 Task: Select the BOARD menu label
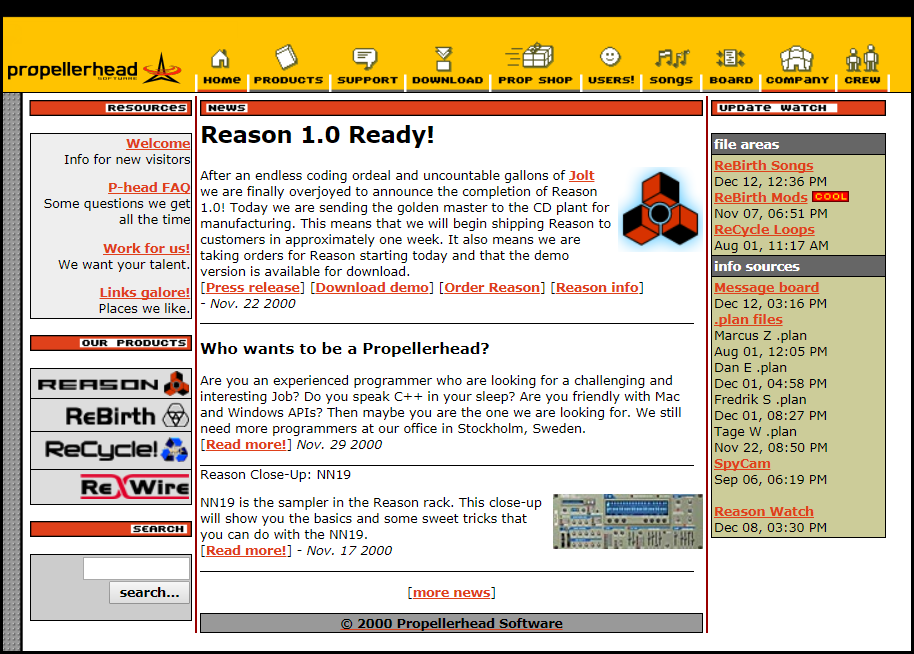pyautogui.click(x=731, y=80)
